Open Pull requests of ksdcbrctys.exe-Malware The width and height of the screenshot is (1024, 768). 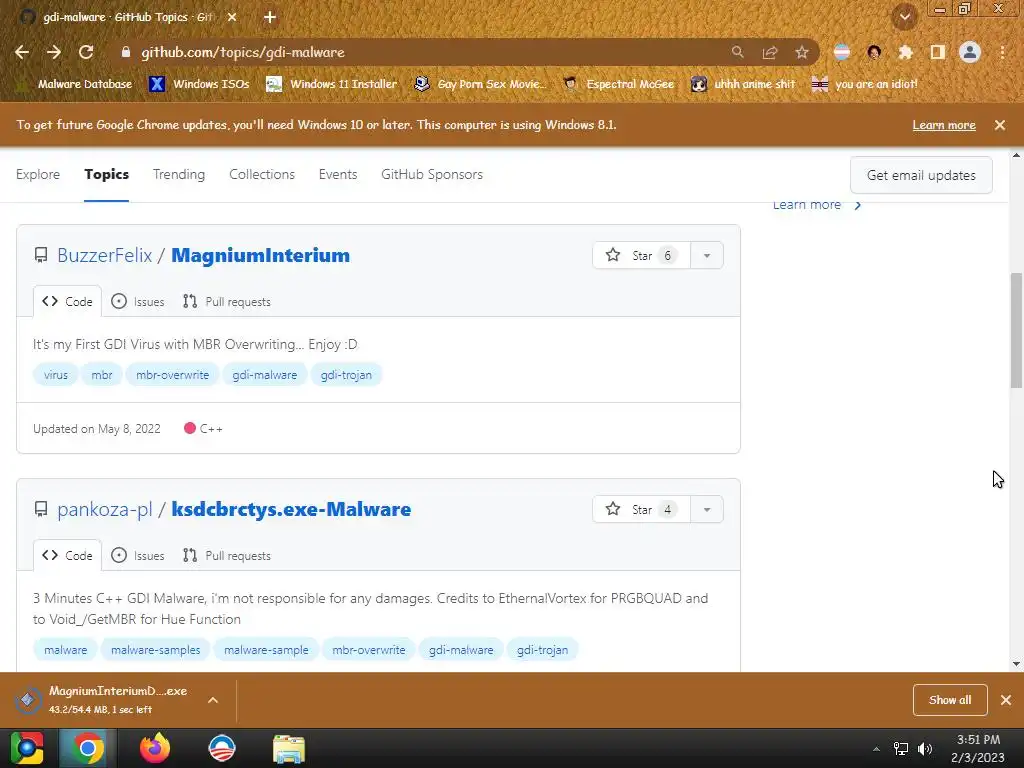coord(227,555)
